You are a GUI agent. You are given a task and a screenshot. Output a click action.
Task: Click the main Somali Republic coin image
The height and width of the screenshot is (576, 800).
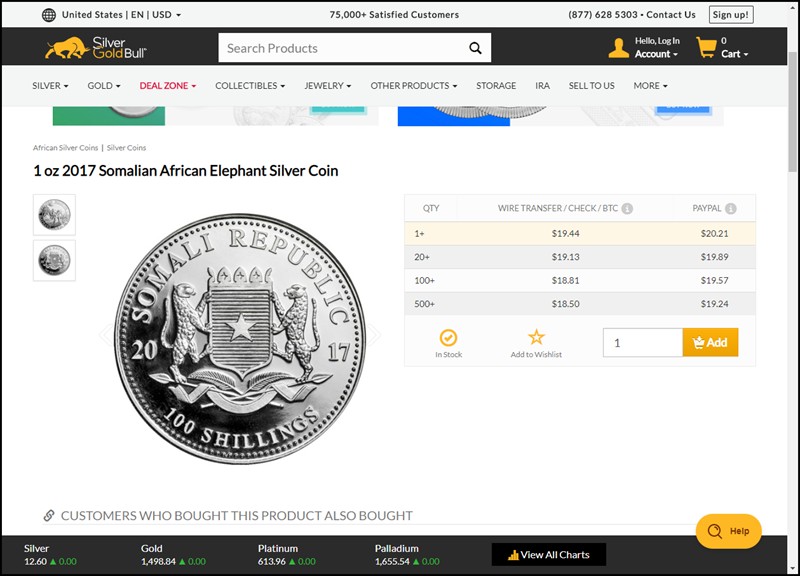click(x=240, y=338)
